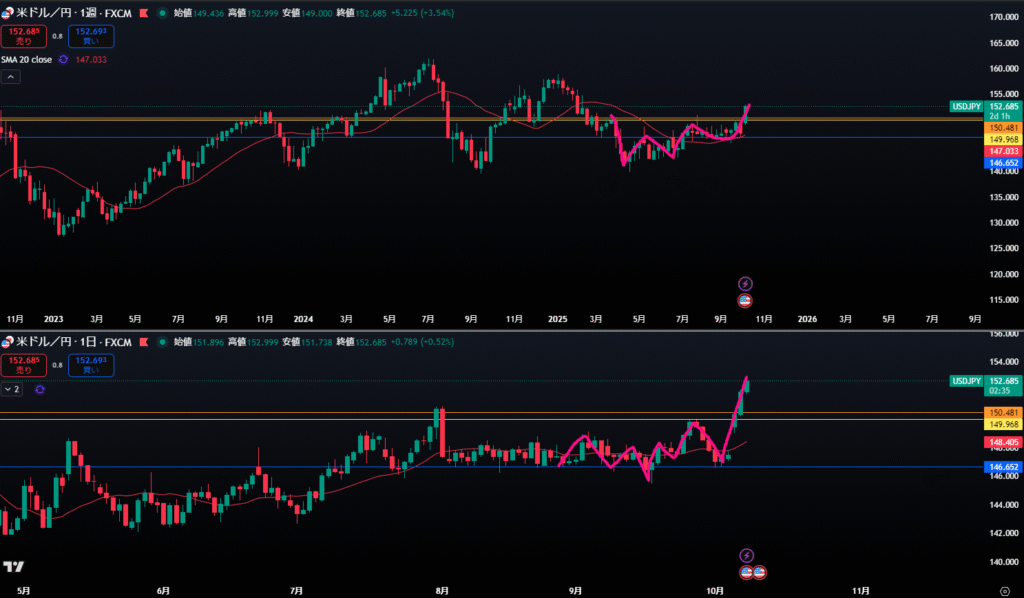This screenshot has height=598, width=1024.
Task: Open the TradingView logo at bottom left
Action: [13, 567]
